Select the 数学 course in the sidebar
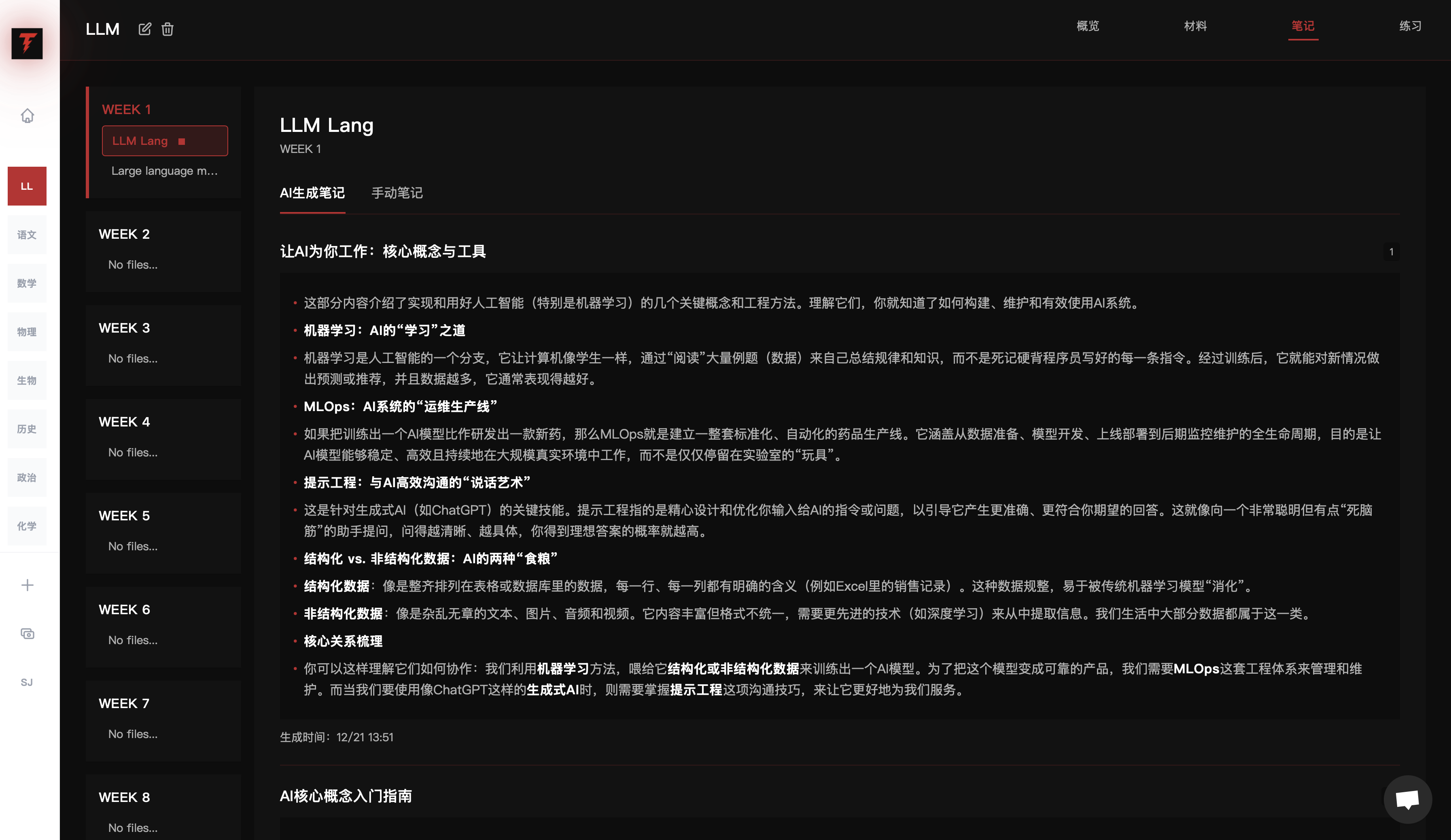 coord(27,283)
